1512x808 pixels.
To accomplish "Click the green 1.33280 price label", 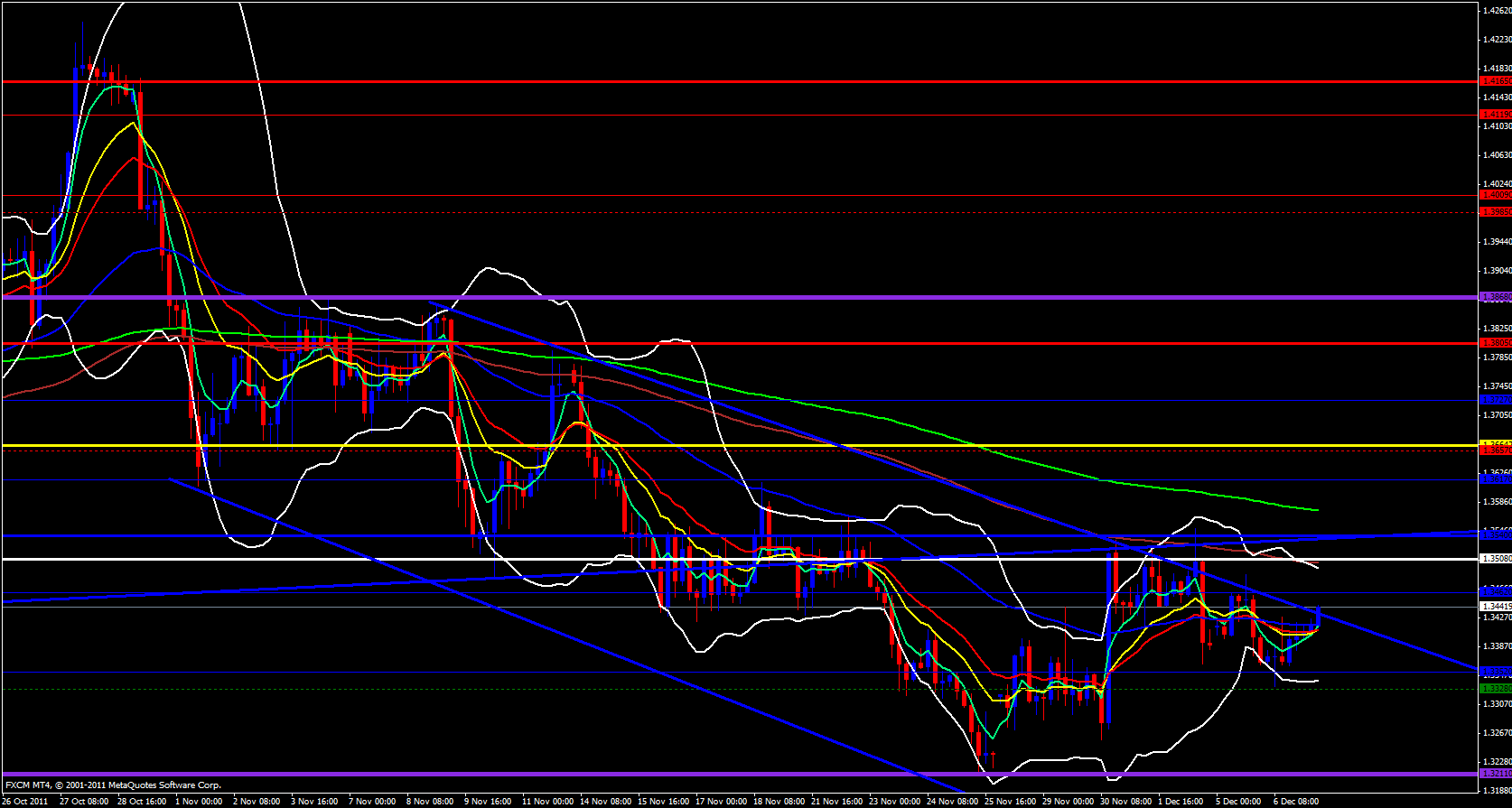I will 1496,689.
